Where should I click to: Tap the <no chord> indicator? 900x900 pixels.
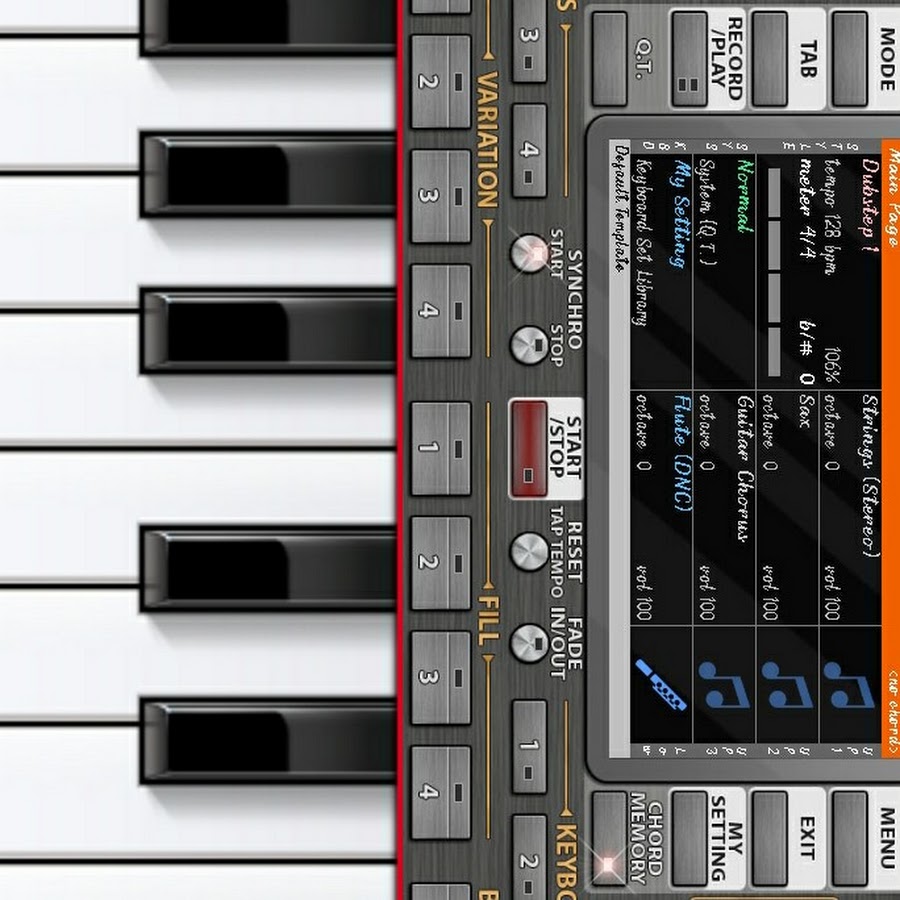pyautogui.click(x=893, y=711)
